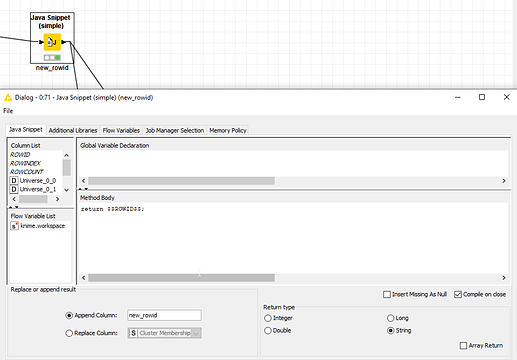Click Column List vertical scrollbar thumb
The width and height of the screenshot is (517, 360).
(66, 168)
